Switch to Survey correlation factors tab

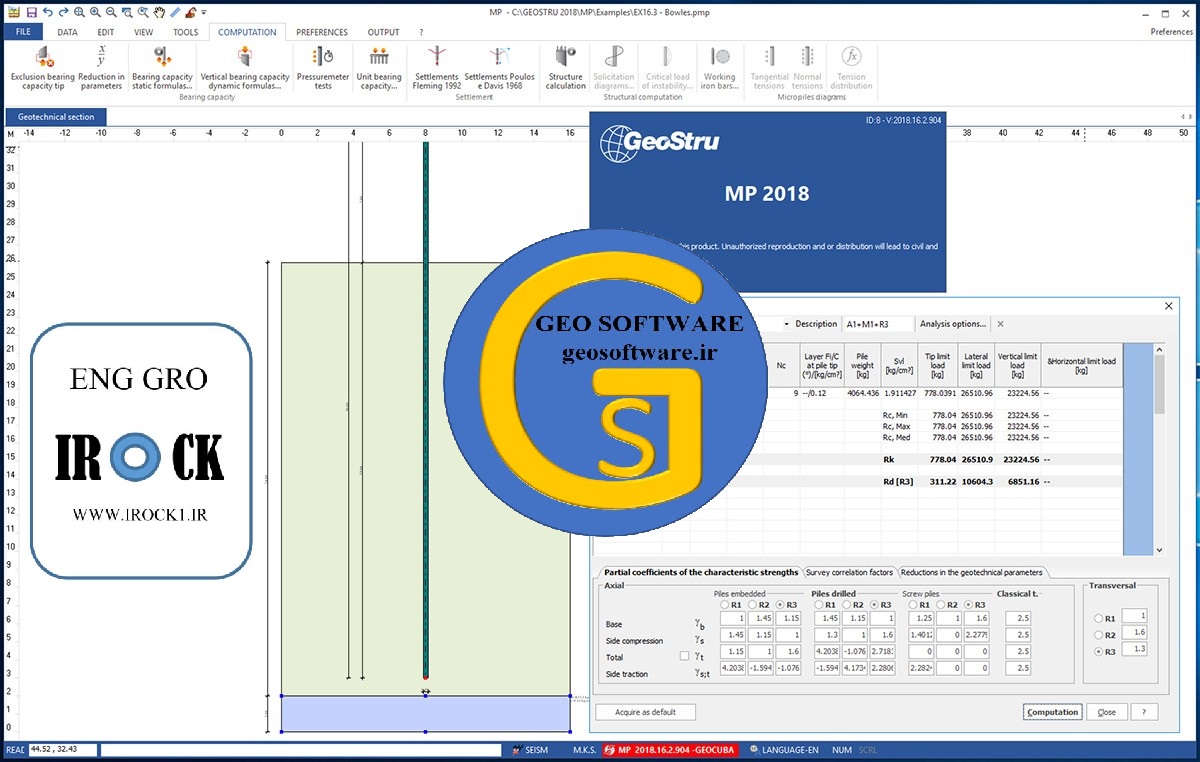(x=849, y=573)
